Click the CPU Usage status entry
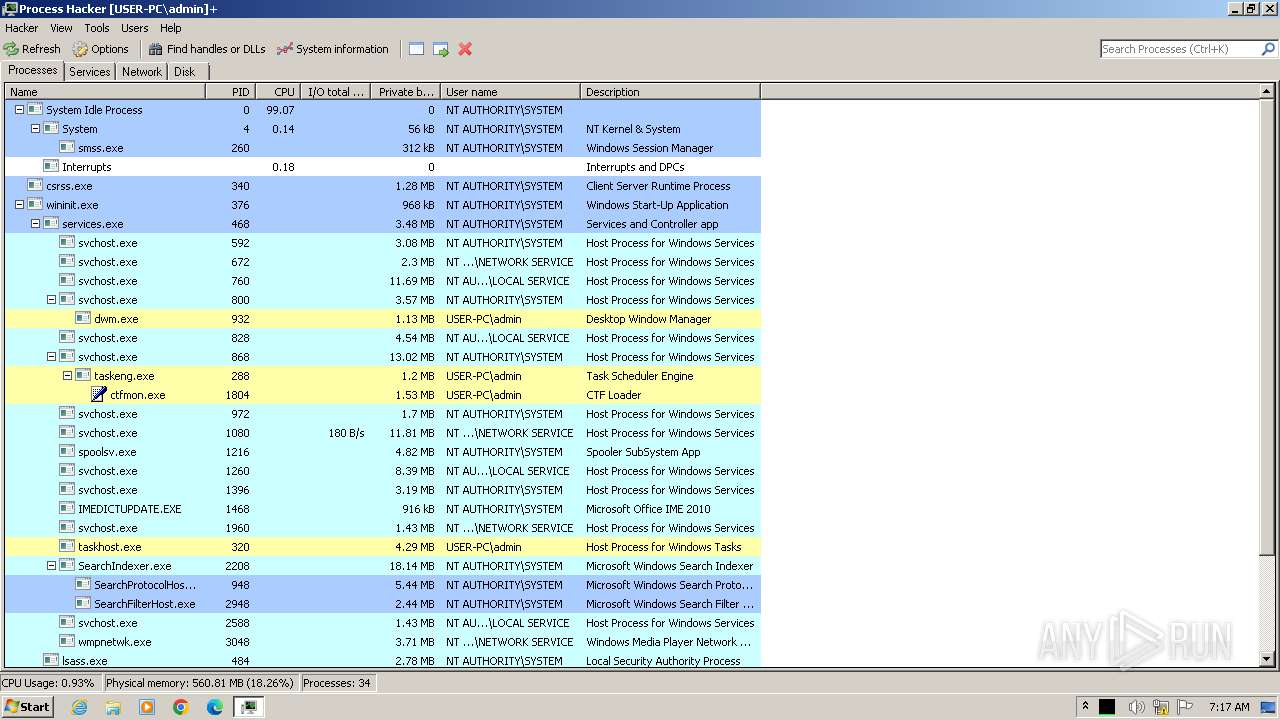The image size is (1280, 720). [x=48, y=683]
